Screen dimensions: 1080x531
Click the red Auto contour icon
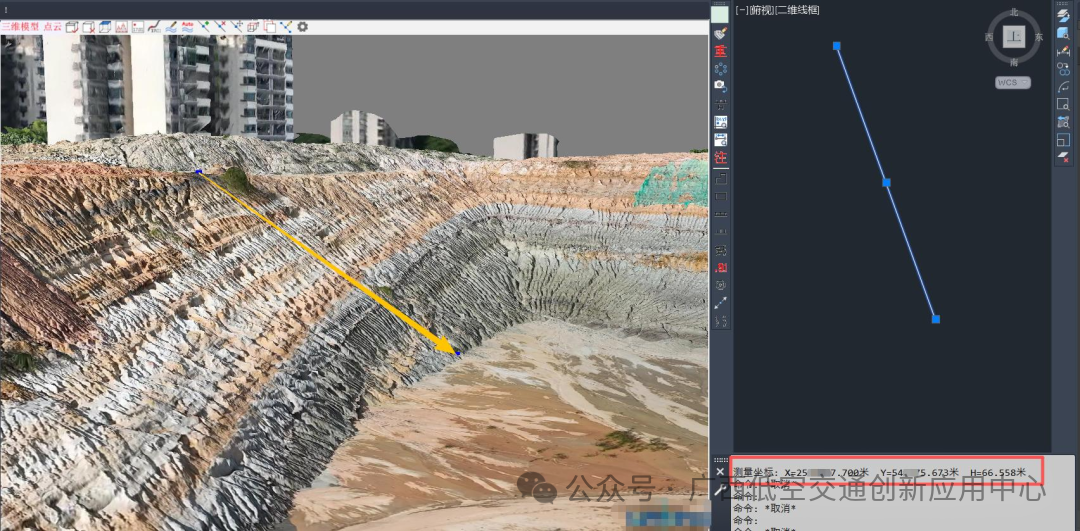click(x=187, y=27)
